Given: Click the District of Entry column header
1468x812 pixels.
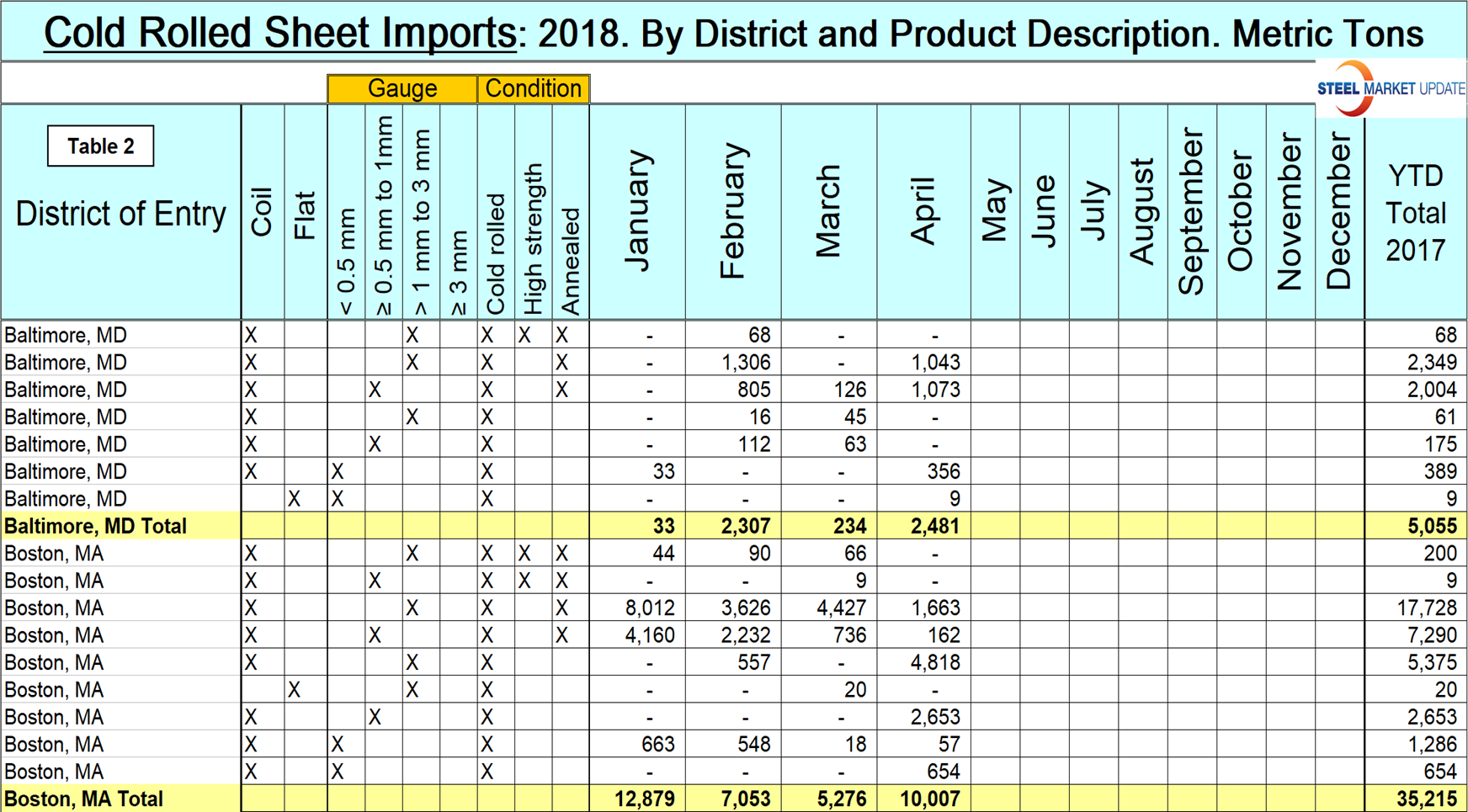Looking at the screenshot, I should (x=120, y=214).
